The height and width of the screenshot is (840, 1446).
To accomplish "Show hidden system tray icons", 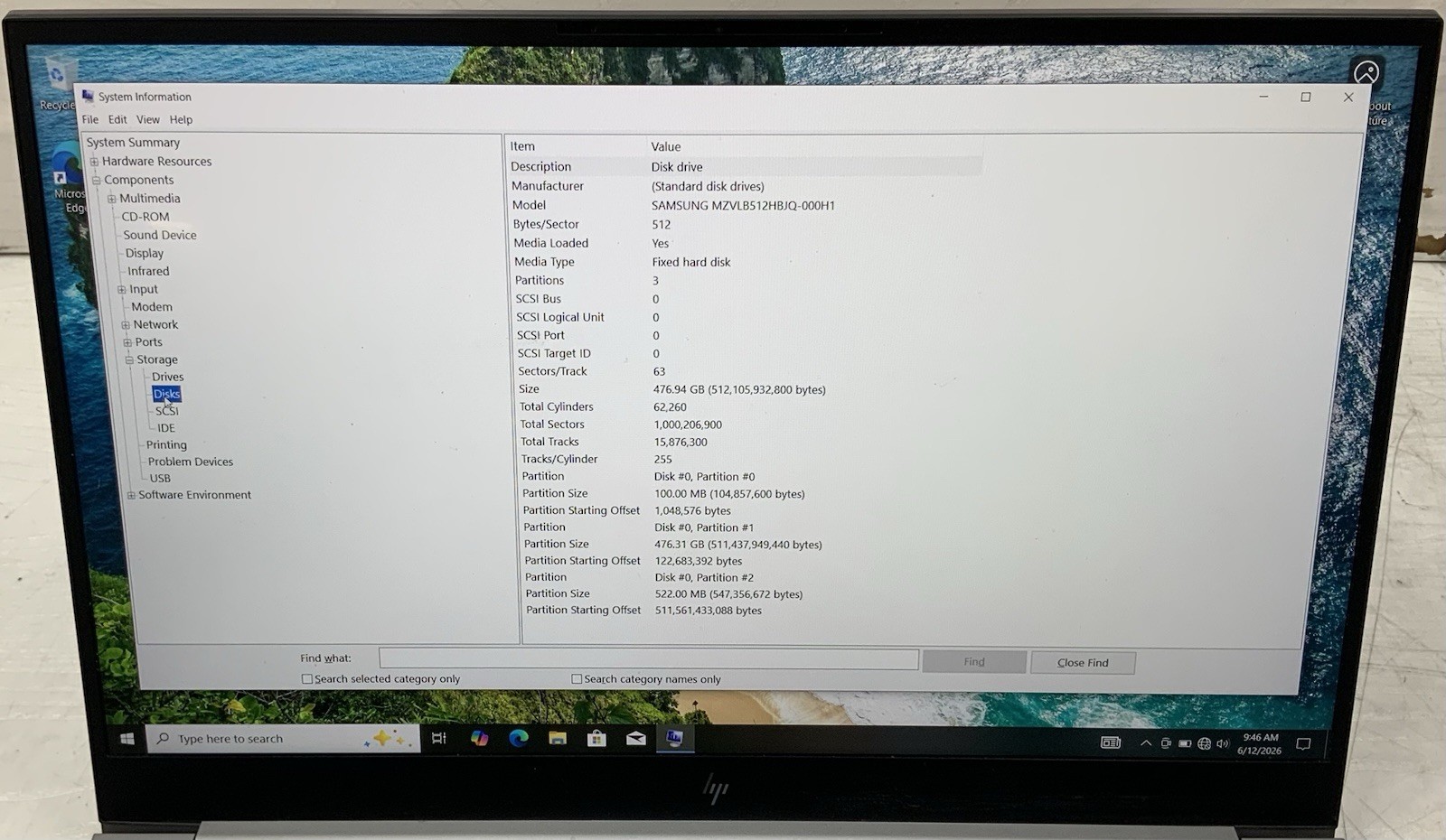I will [1146, 743].
